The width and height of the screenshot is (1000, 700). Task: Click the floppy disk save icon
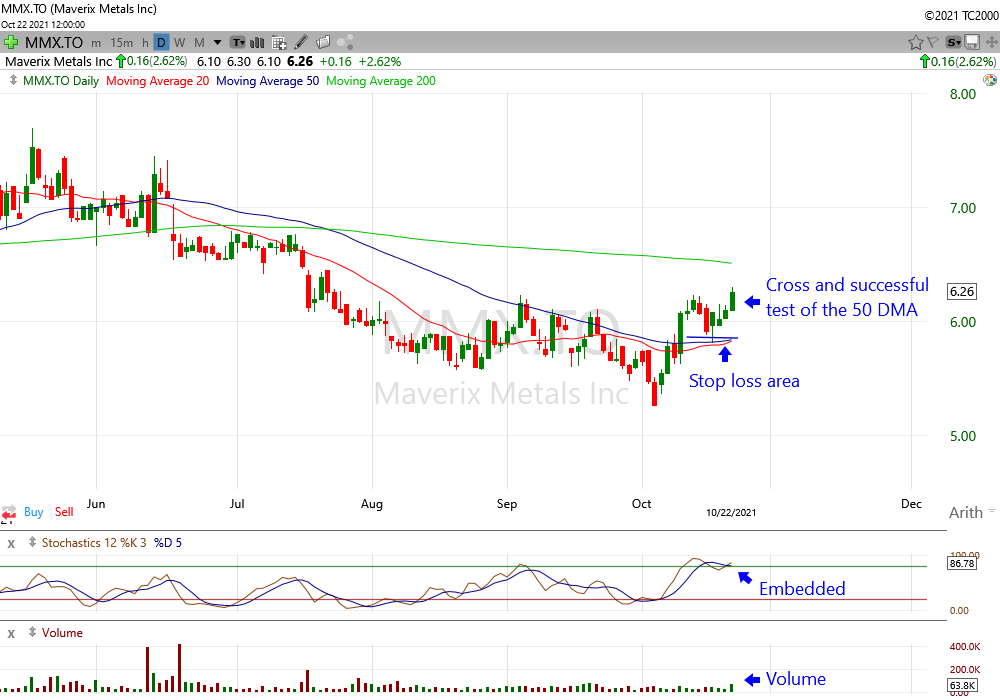pyautogui.click(x=972, y=43)
